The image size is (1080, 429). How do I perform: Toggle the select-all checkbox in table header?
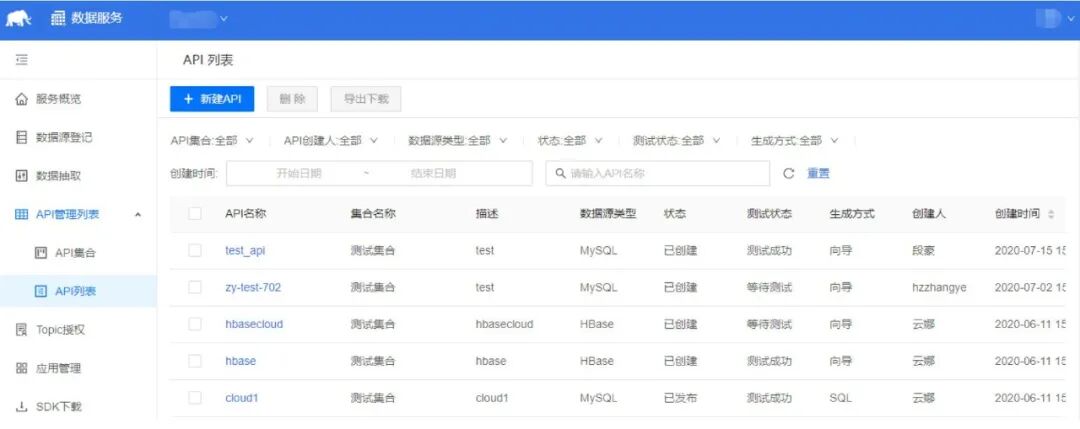195,213
